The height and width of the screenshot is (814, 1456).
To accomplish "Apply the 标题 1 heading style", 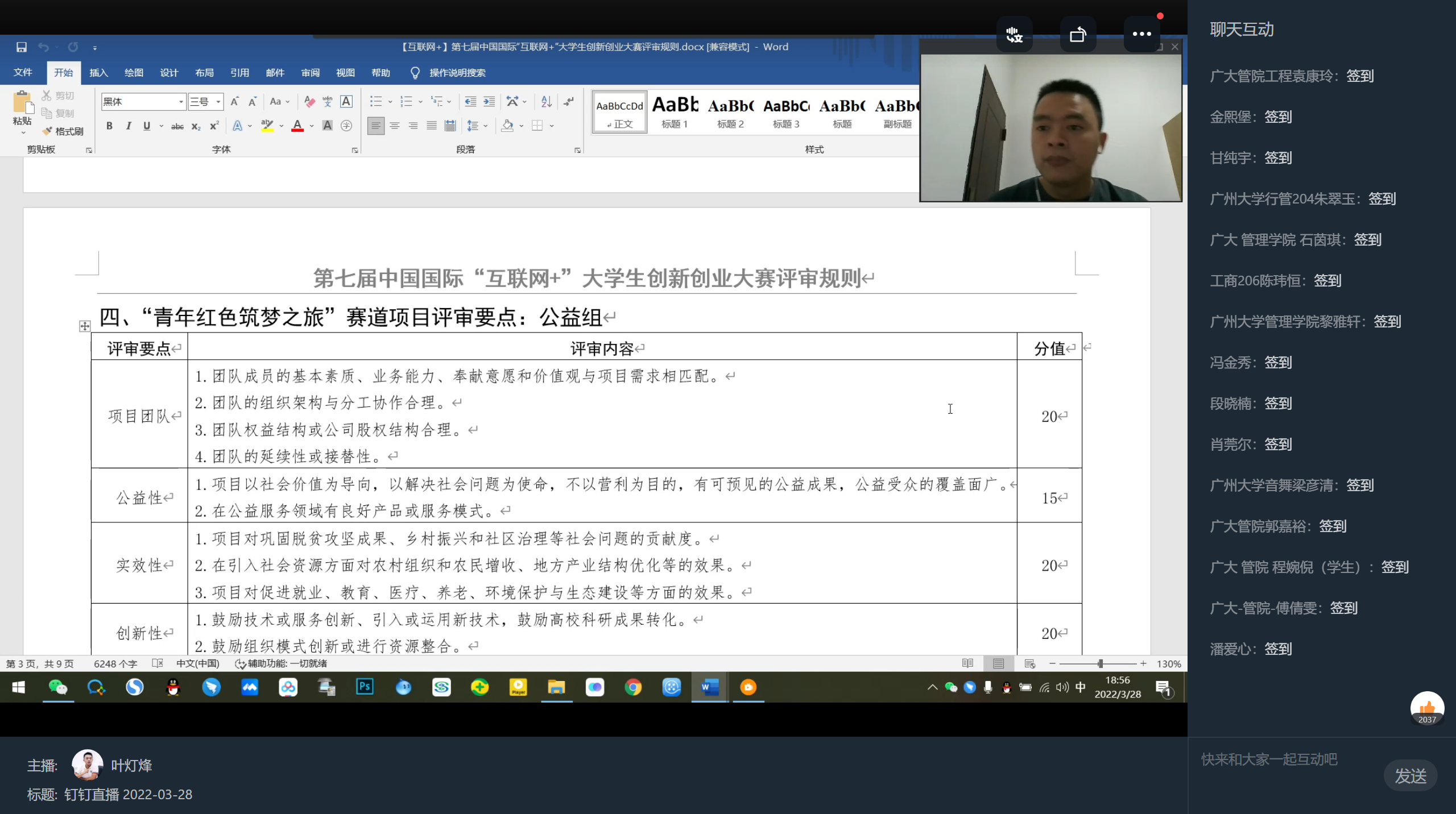I will coord(675,112).
